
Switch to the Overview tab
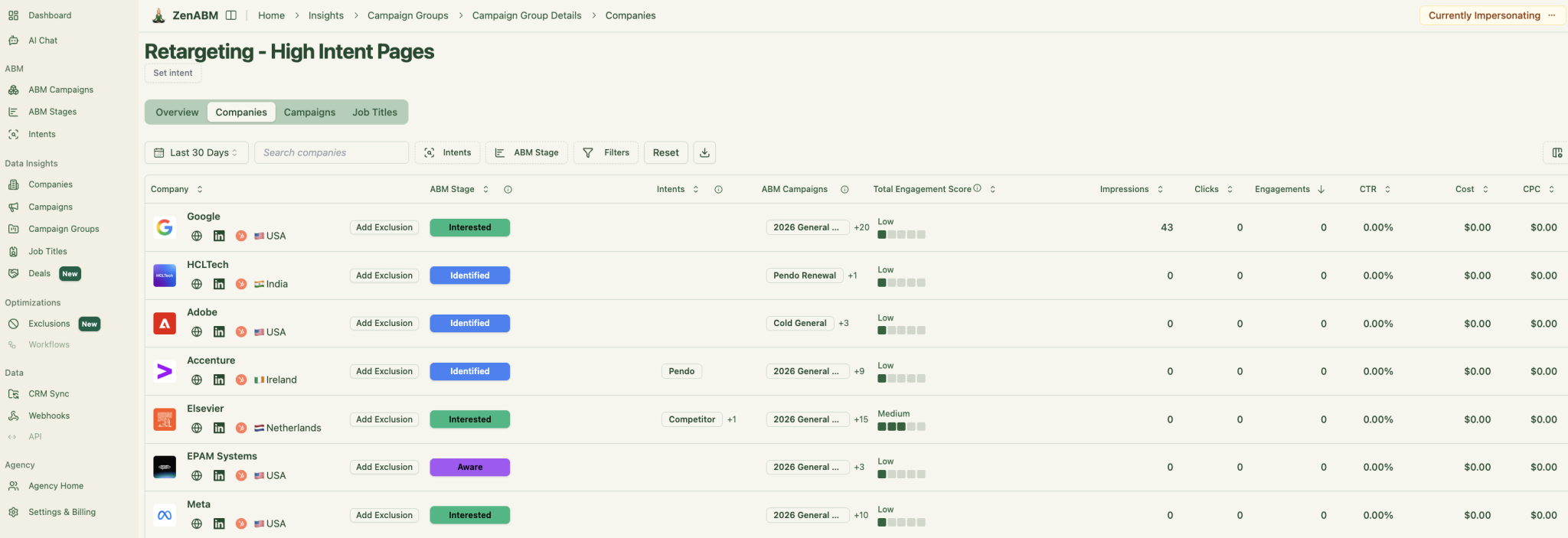177,112
